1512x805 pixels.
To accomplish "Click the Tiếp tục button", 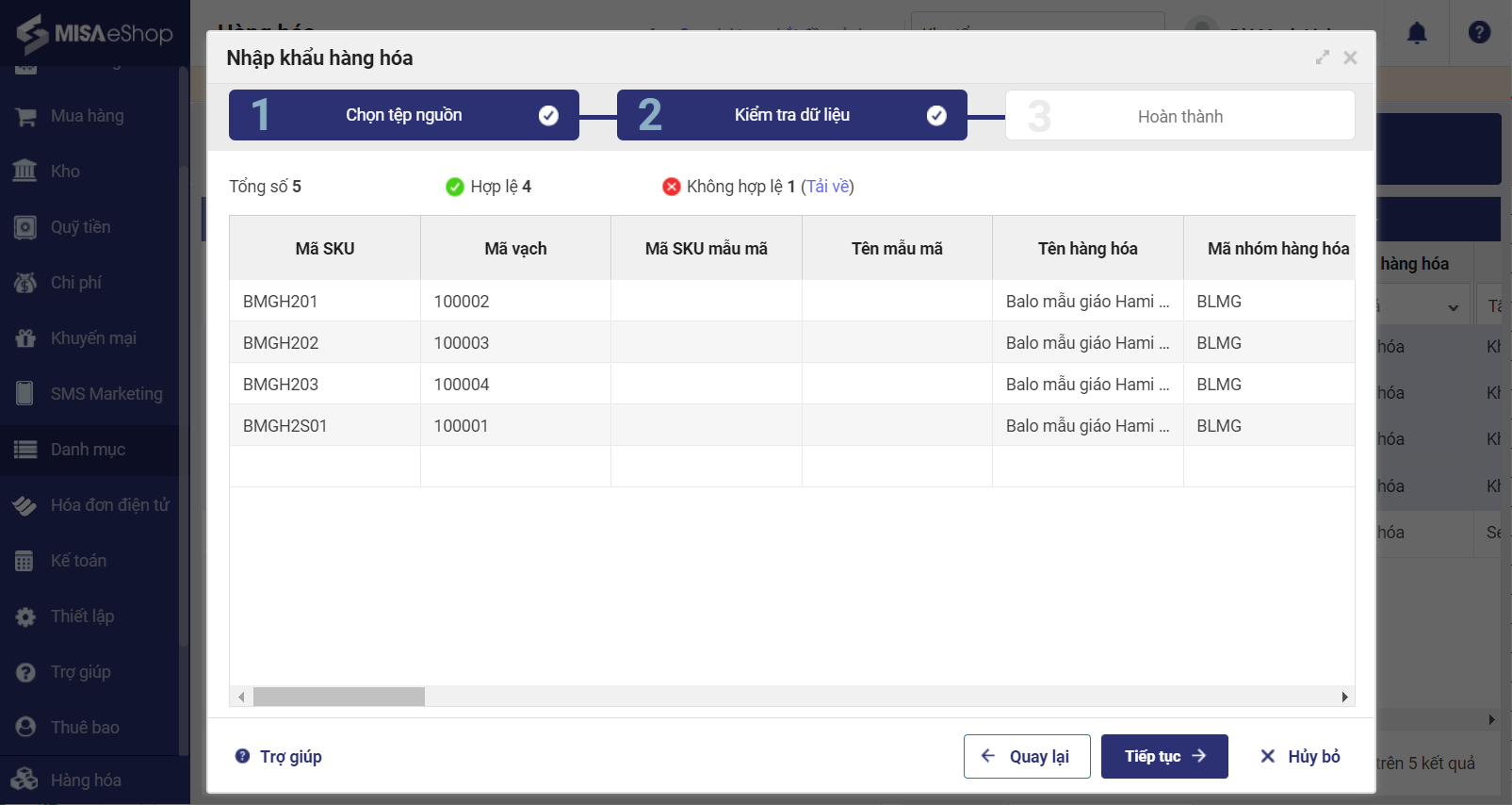I will [x=1163, y=756].
